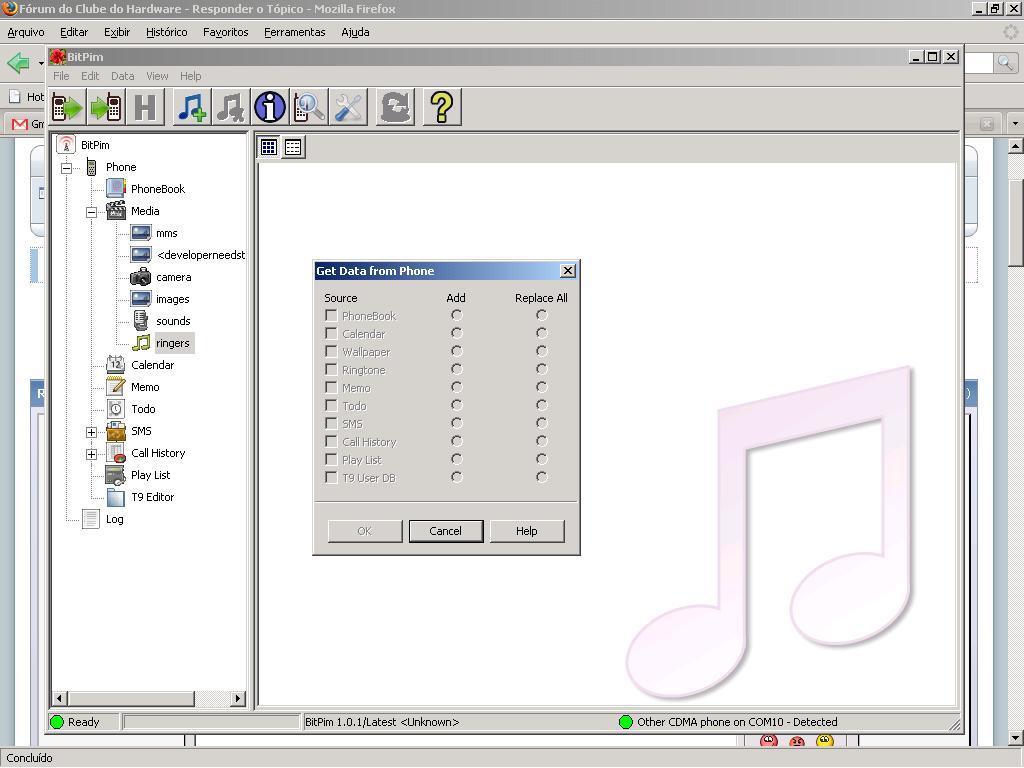Tick the Calendar source checkbox
Viewport: 1024px width, 768px height.
(x=331, y=334)
